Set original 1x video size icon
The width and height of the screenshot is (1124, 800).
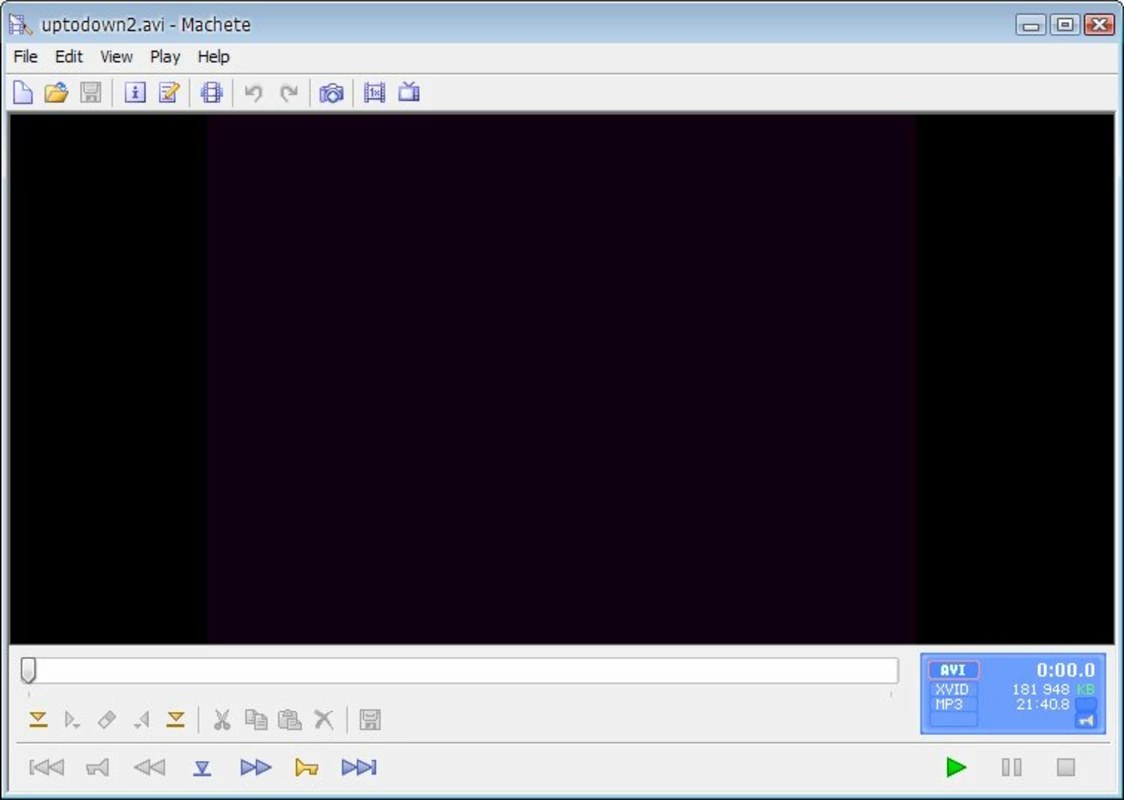[374, 92]
